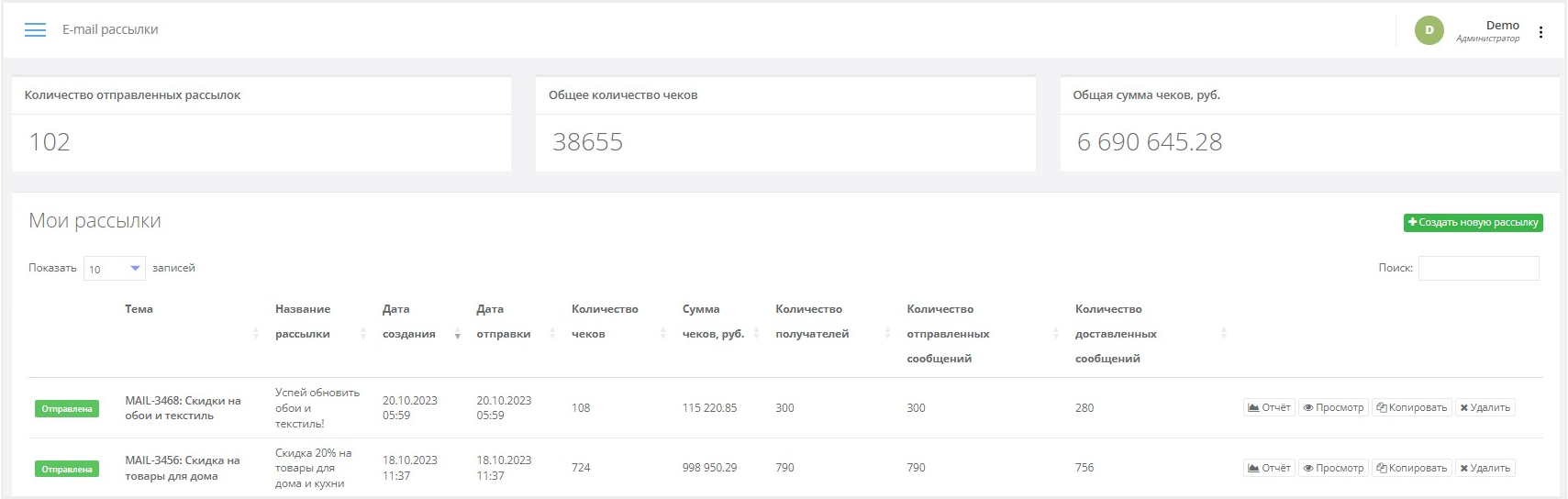Open the hamburger navigation menu

pos(35,30)
